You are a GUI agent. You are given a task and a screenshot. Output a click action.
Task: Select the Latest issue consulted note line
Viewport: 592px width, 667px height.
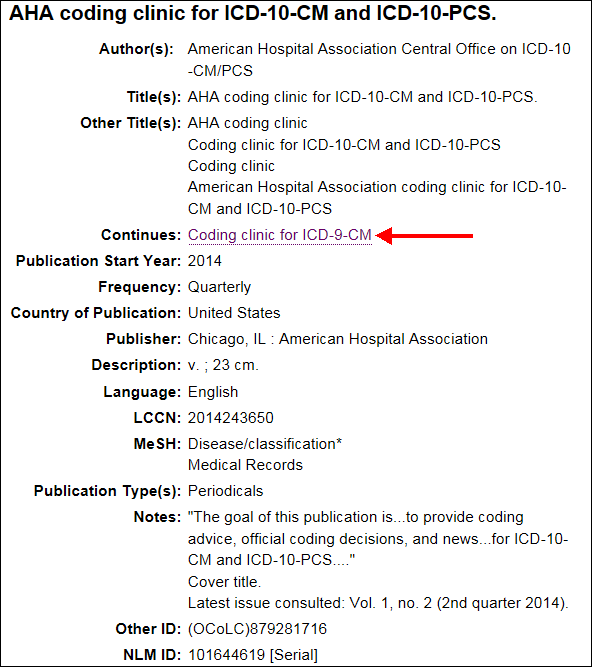[x=378, y=603]
